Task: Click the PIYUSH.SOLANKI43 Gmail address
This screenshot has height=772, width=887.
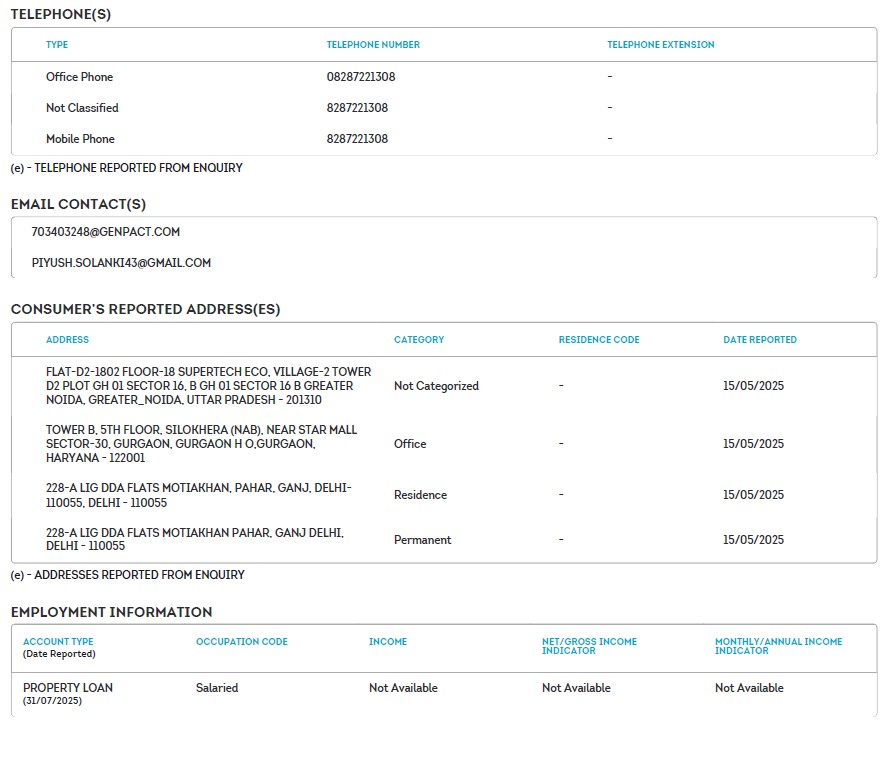Action: 121,263
